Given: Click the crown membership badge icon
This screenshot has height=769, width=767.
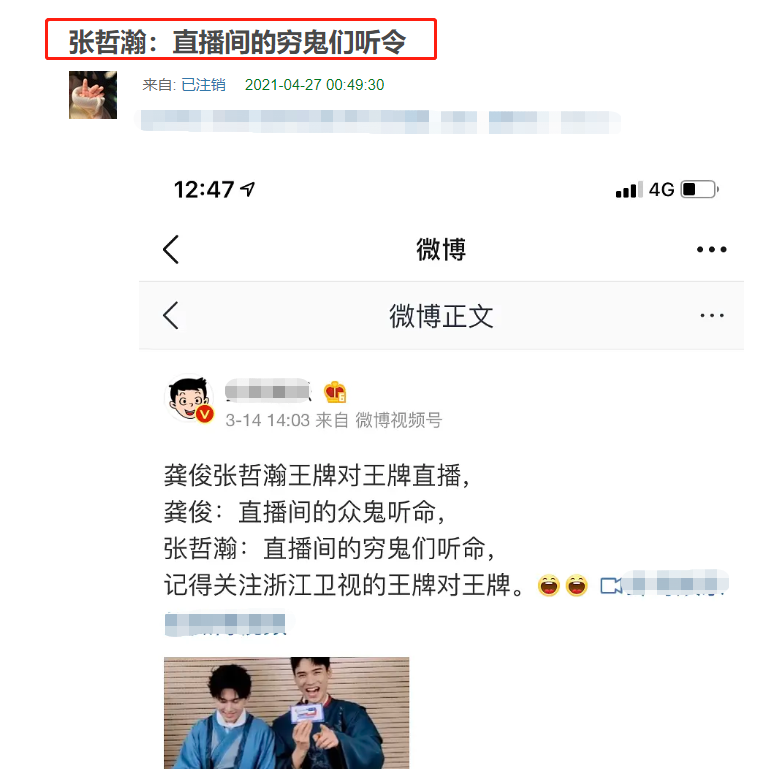Looking at the screenshot, I should point(335,392).
